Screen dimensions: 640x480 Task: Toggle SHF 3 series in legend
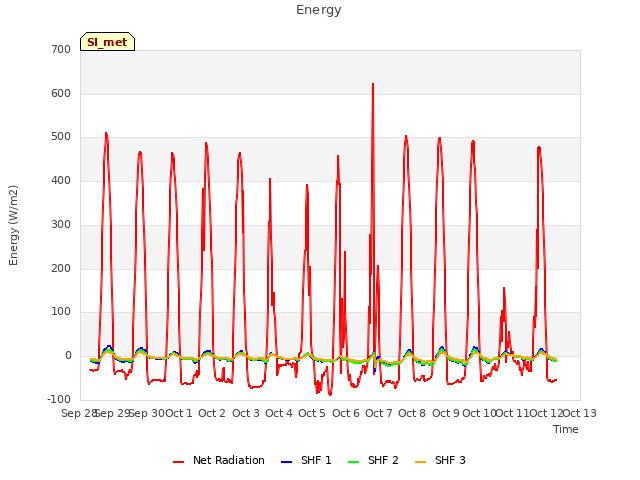(x=440, y=460)
